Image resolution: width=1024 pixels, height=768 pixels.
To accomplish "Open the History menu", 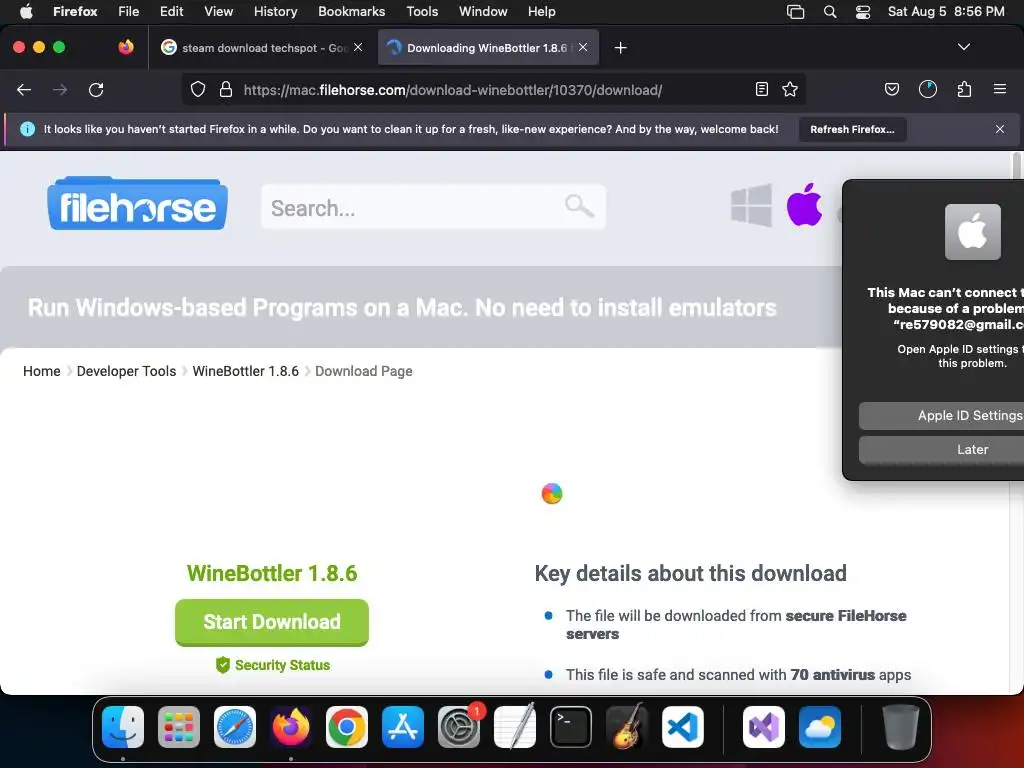I will tap(276, 11).
